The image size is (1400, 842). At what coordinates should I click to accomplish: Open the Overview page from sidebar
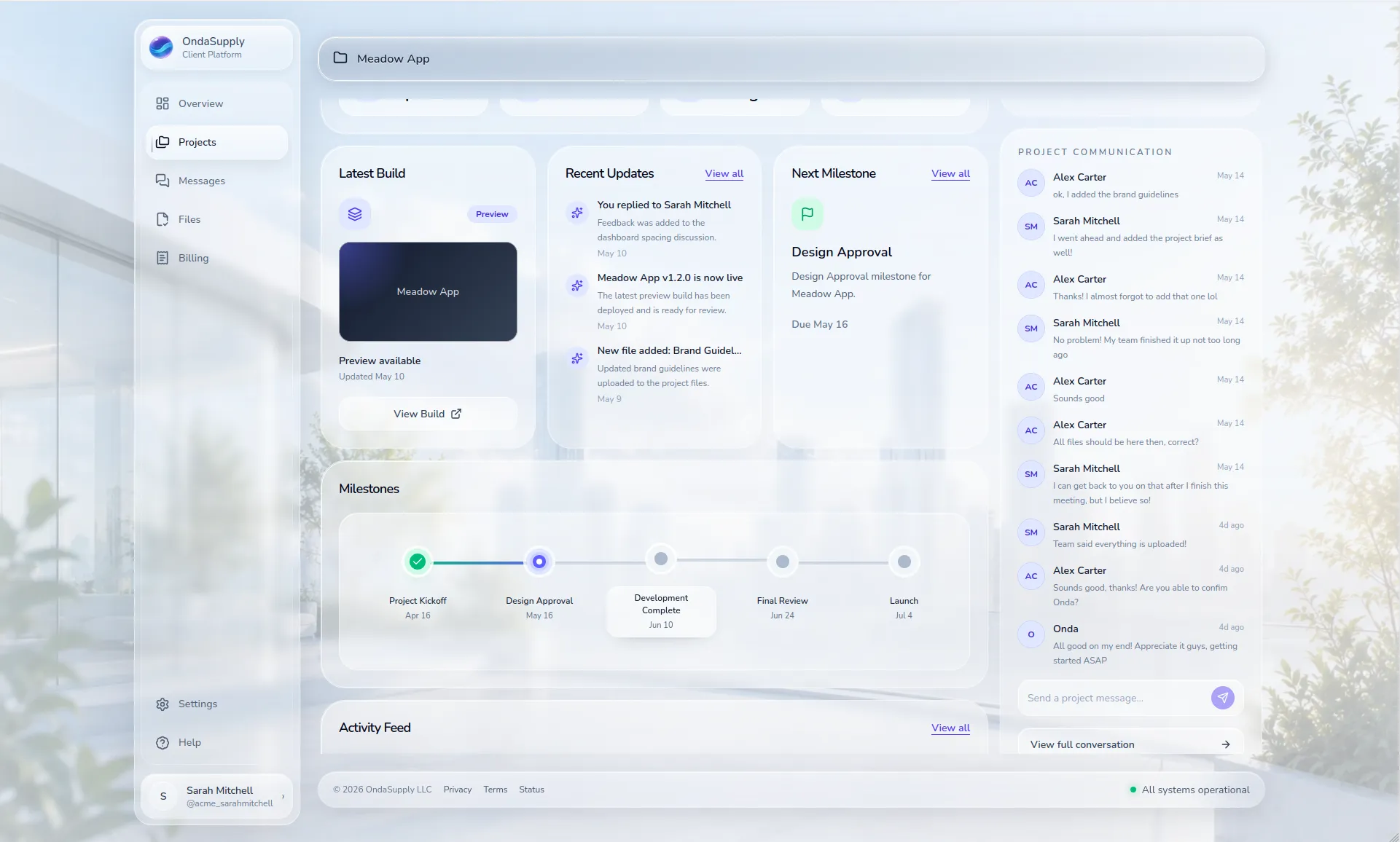tap(217, 103)
